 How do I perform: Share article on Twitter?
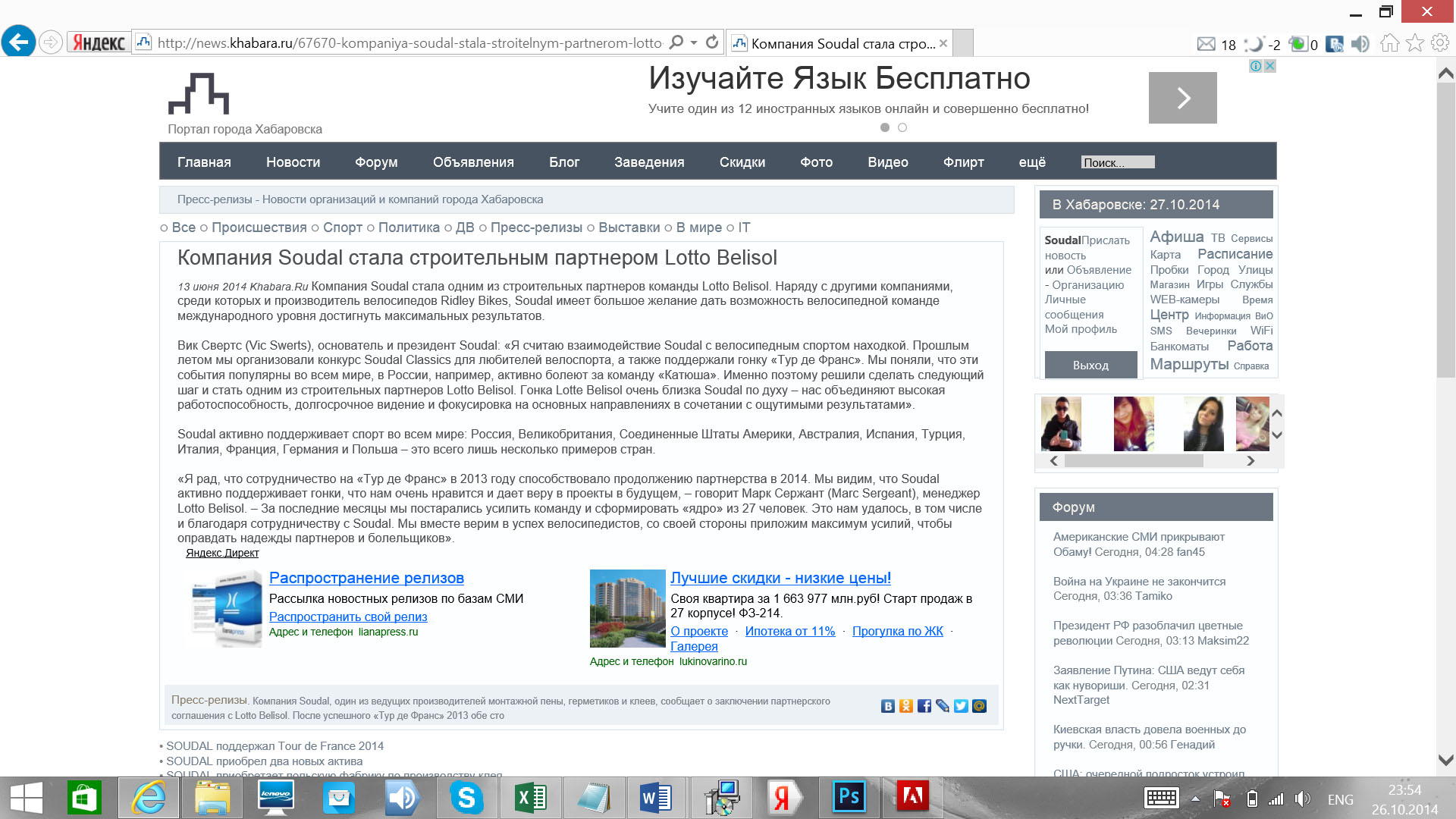coord(961,706)
